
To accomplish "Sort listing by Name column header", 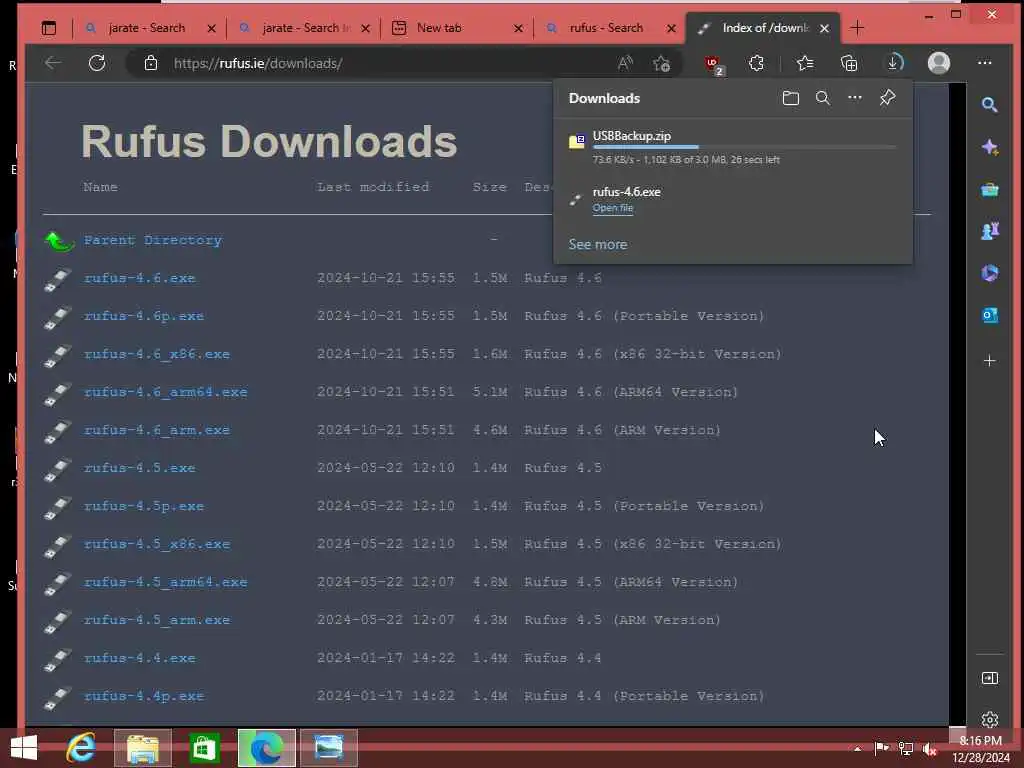I will point(101,187).
